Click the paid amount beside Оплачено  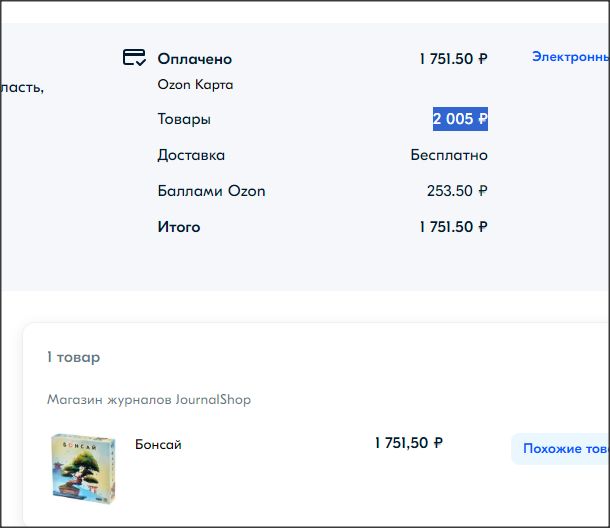coord(453,59)
